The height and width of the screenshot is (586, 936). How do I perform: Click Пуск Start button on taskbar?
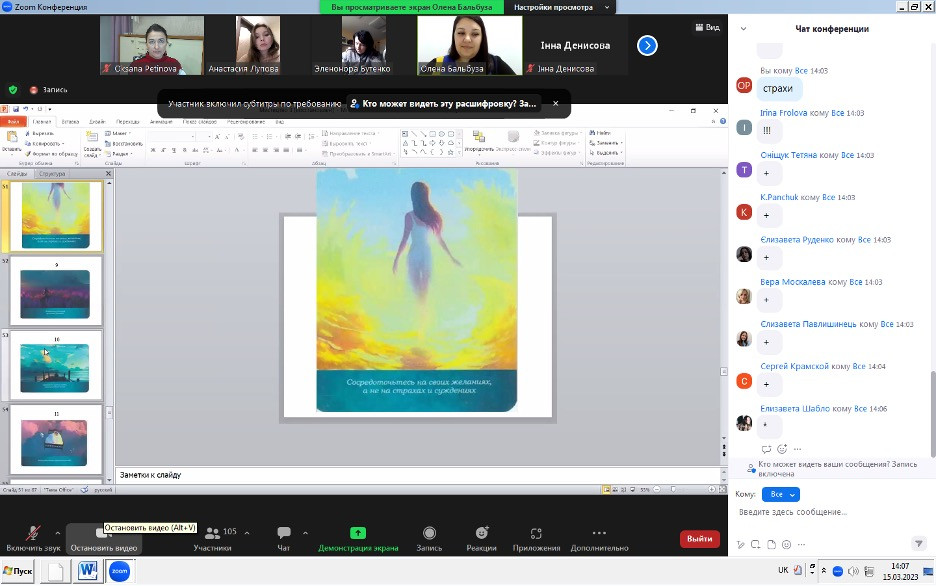point(18,571)
